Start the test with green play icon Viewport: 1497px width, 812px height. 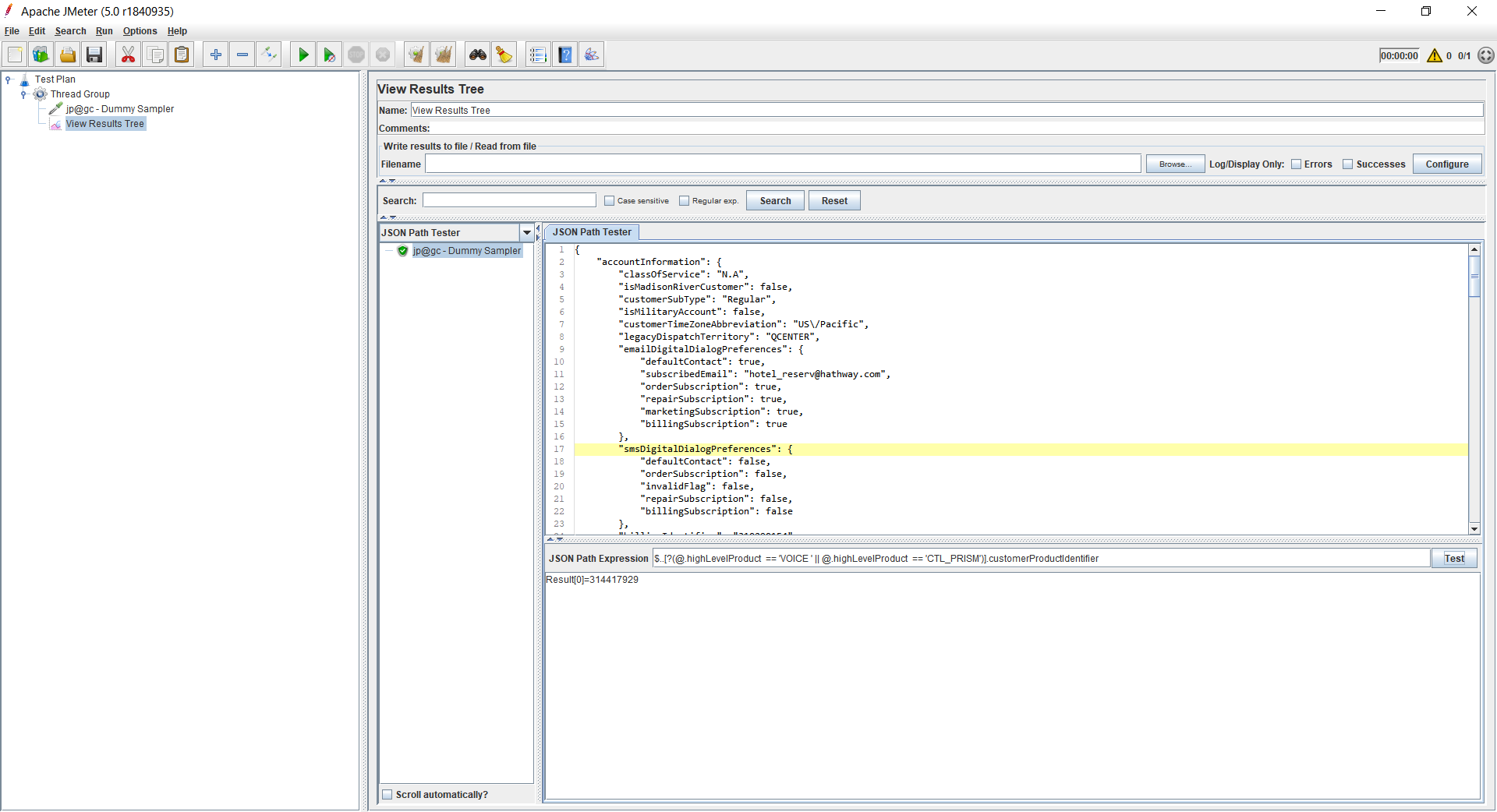303,55
